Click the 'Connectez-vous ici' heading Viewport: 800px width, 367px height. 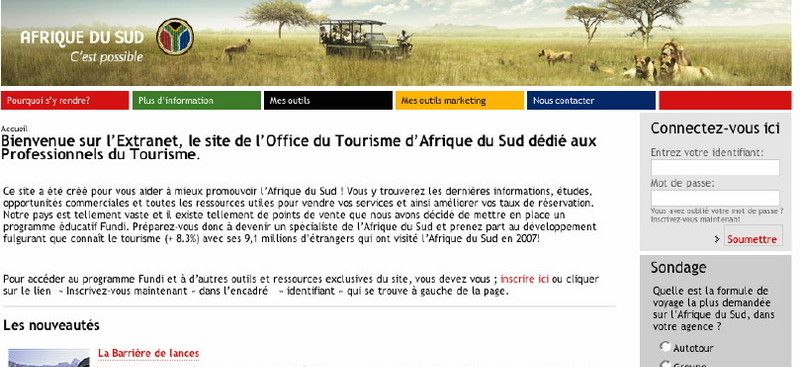tap(715, 128)
